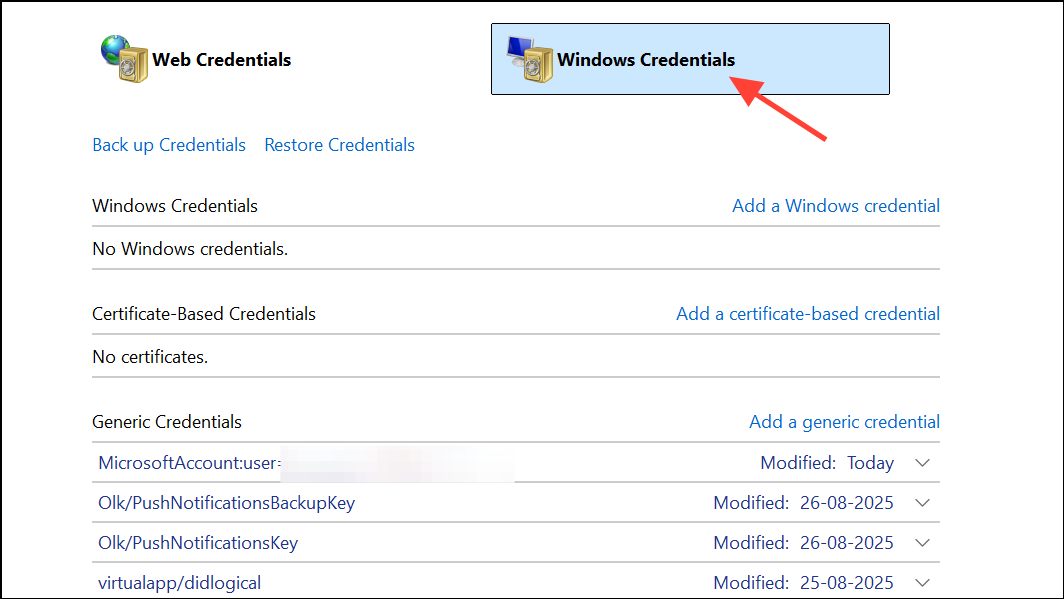Expand the virtualapp/didlogical chevron
Screen dimensions: 1064x599
pyautogui.click(x=923, y=582)
